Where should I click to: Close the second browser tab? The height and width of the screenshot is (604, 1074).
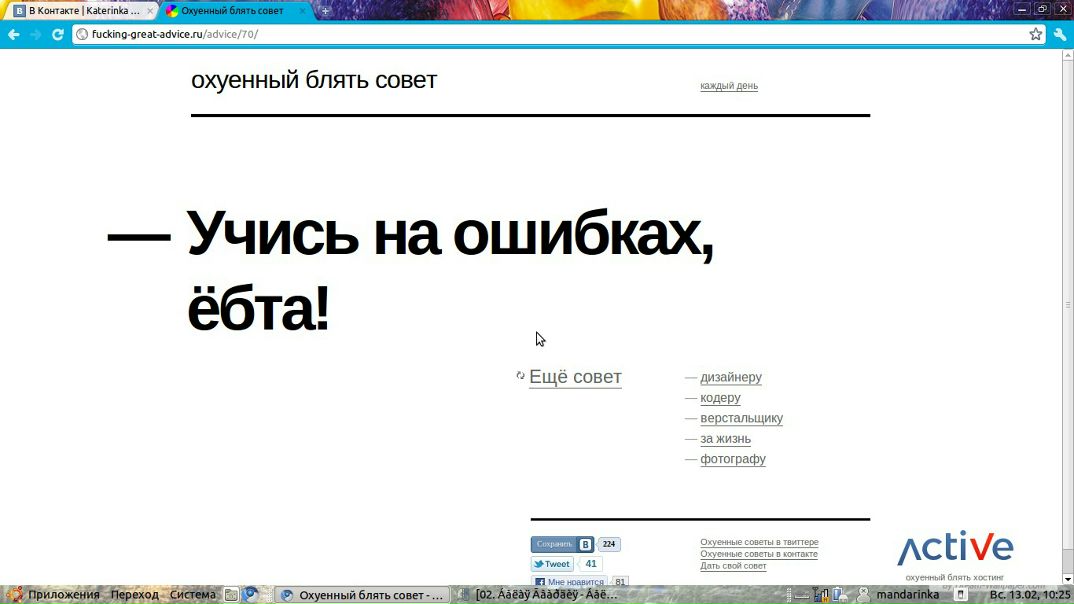pos(303,11)
